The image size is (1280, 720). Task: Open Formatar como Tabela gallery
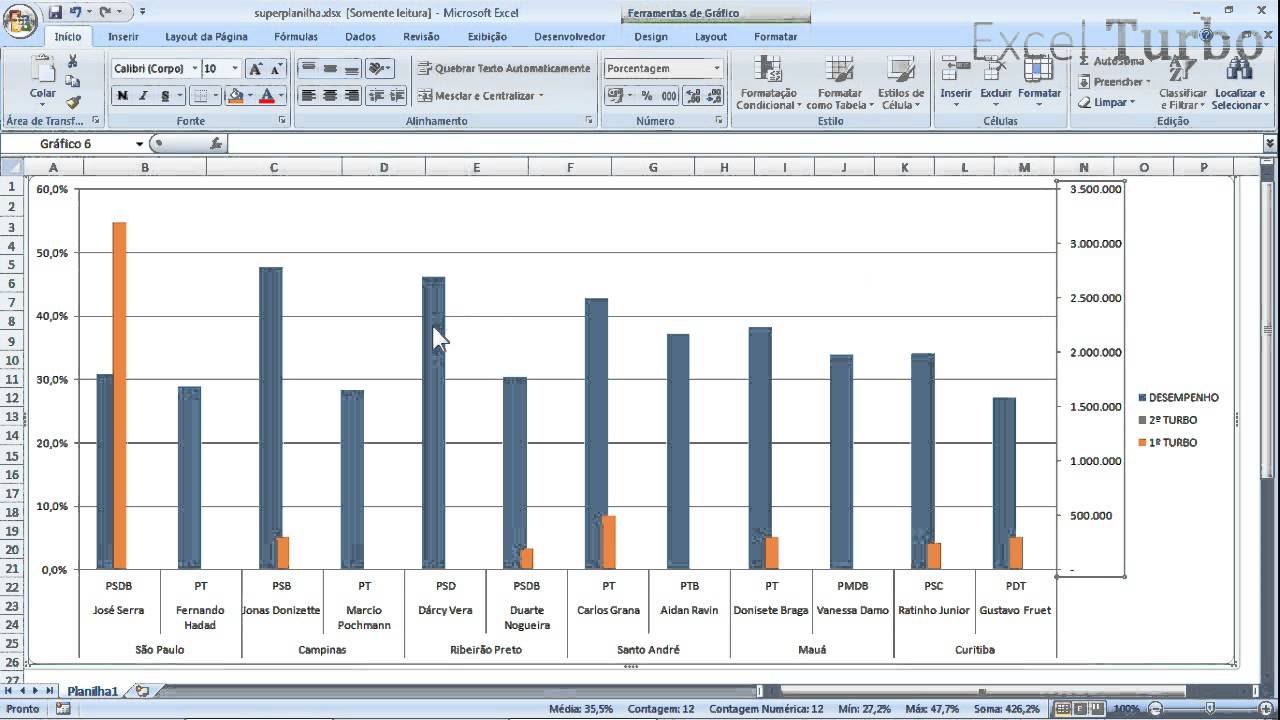point(839,82)
